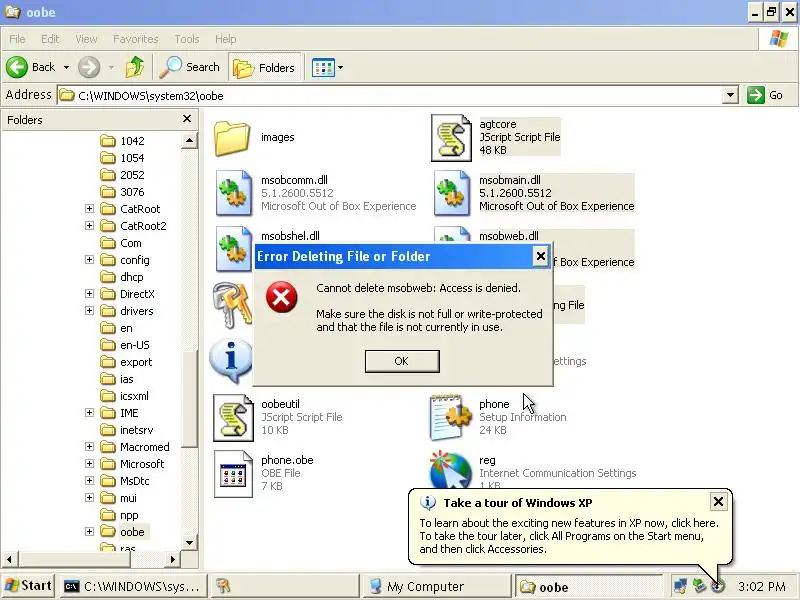Click the red error icon in dialog
This screenshot has width=800, height=600.
(282, 297)
